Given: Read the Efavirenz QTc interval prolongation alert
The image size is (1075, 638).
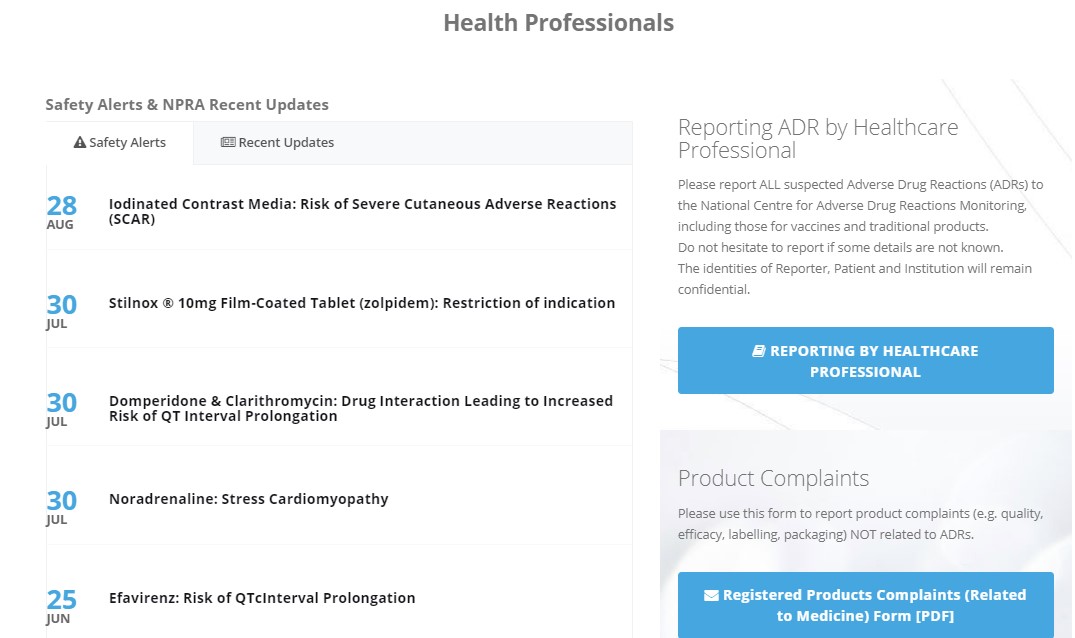Looking at the screenshot, I should pos(262,598).
